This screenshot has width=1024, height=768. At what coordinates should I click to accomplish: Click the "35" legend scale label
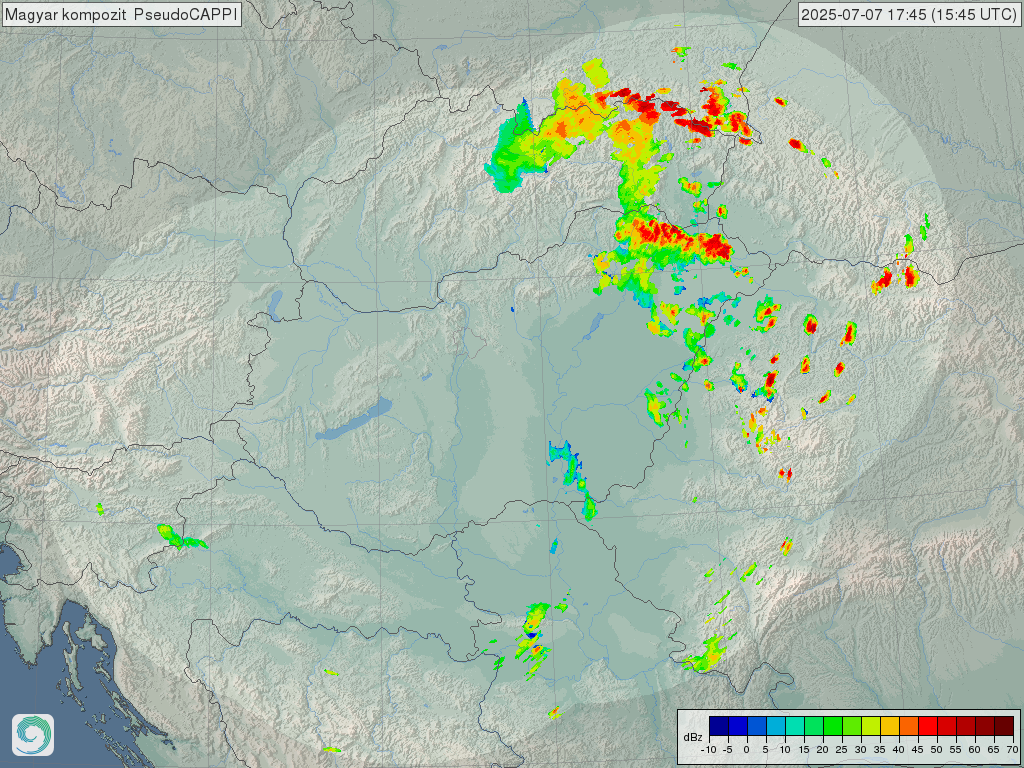[880, 750]
